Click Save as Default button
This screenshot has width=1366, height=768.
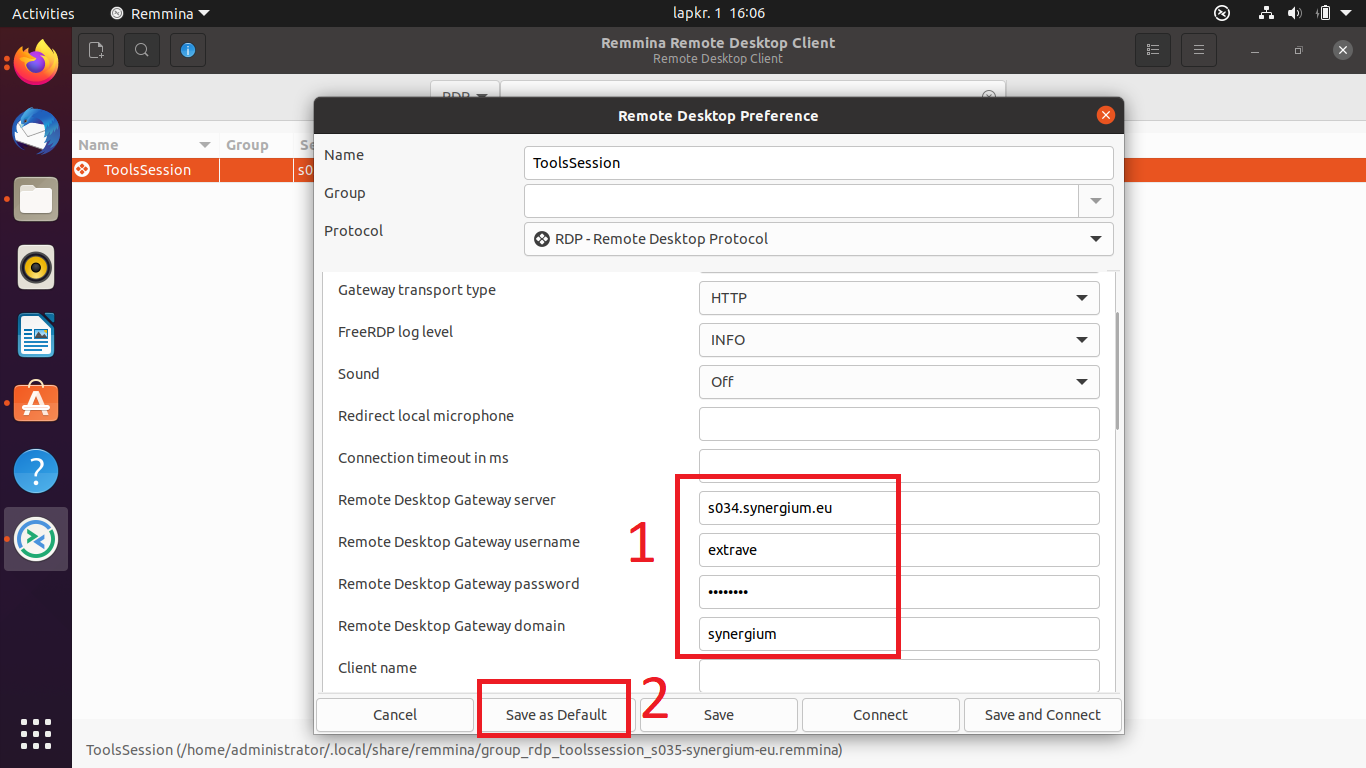click(556, 715)
